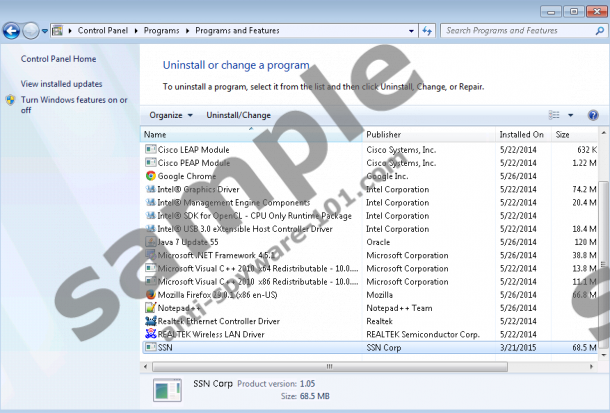Viewport: 610px width, 413px height.
Task: Click the Notepad++ program icon
Action: [150, 308]
